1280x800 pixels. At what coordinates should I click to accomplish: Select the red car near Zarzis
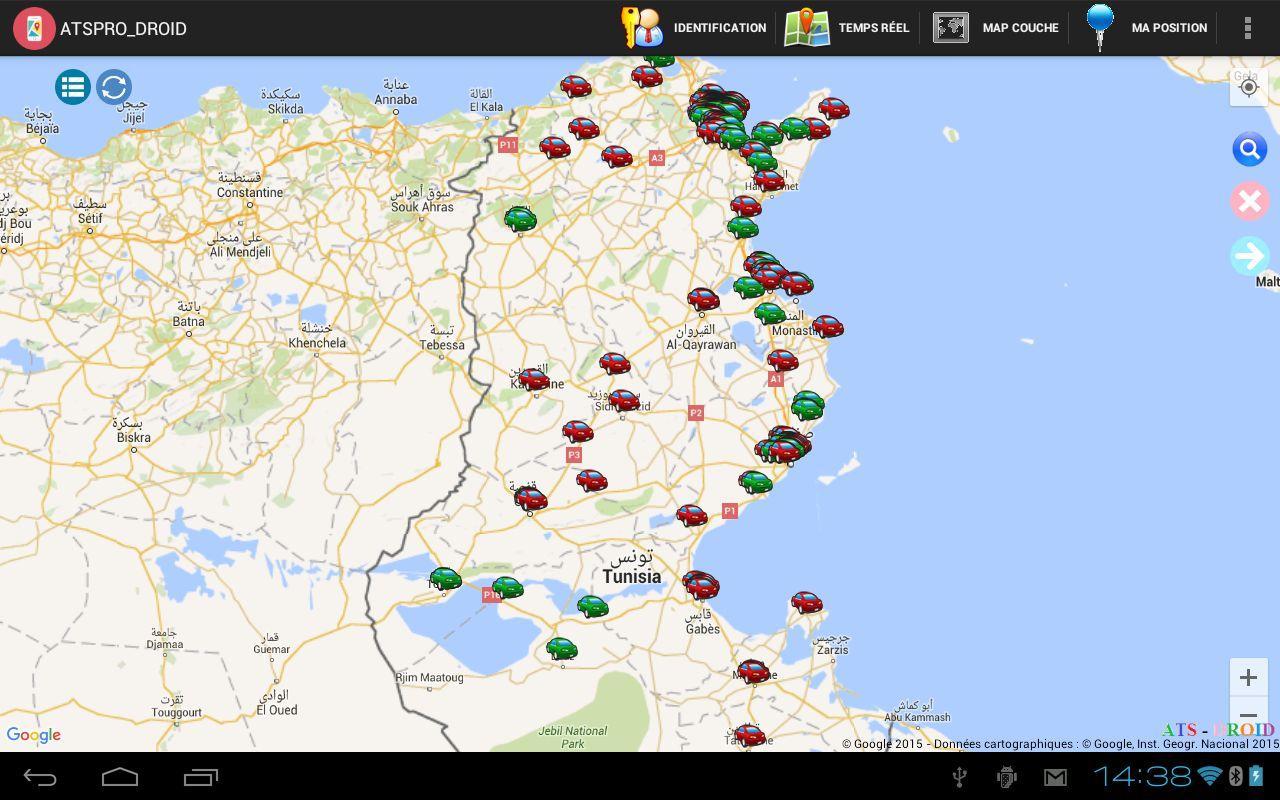click(x=806, y=602)
